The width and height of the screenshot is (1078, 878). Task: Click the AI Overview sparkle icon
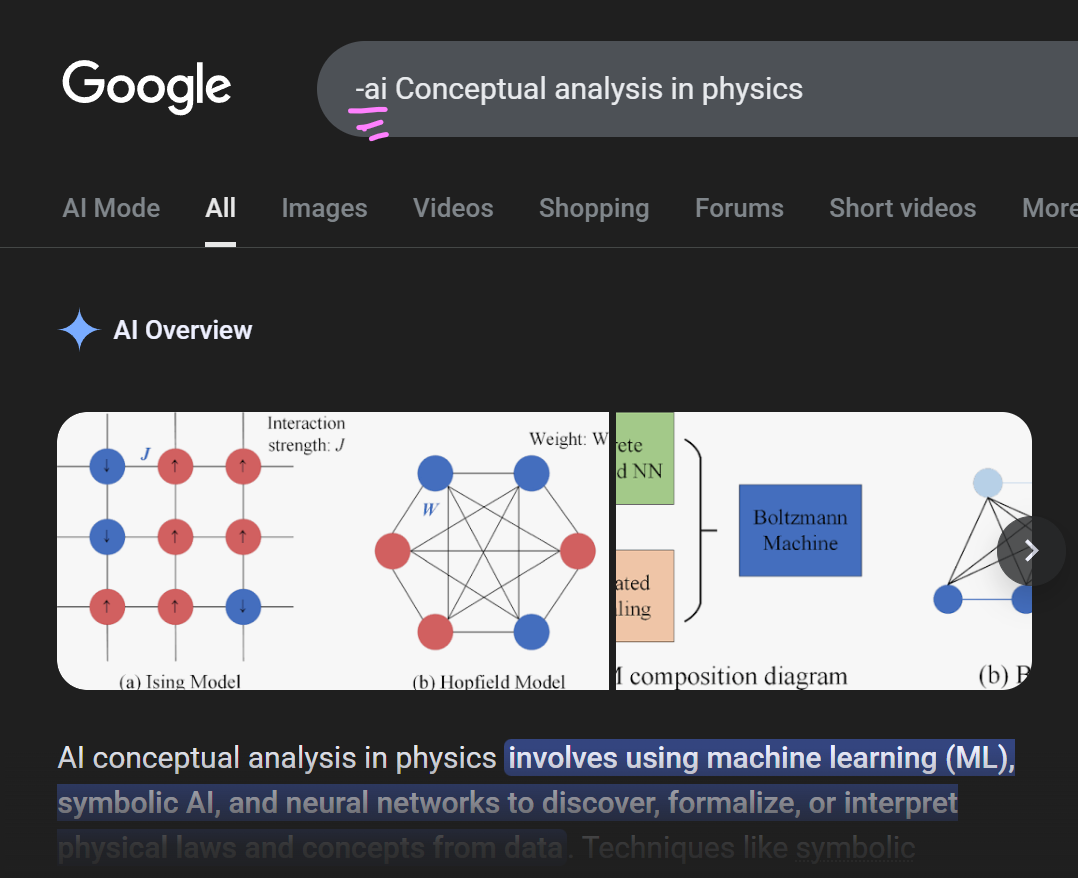(79, 330)
